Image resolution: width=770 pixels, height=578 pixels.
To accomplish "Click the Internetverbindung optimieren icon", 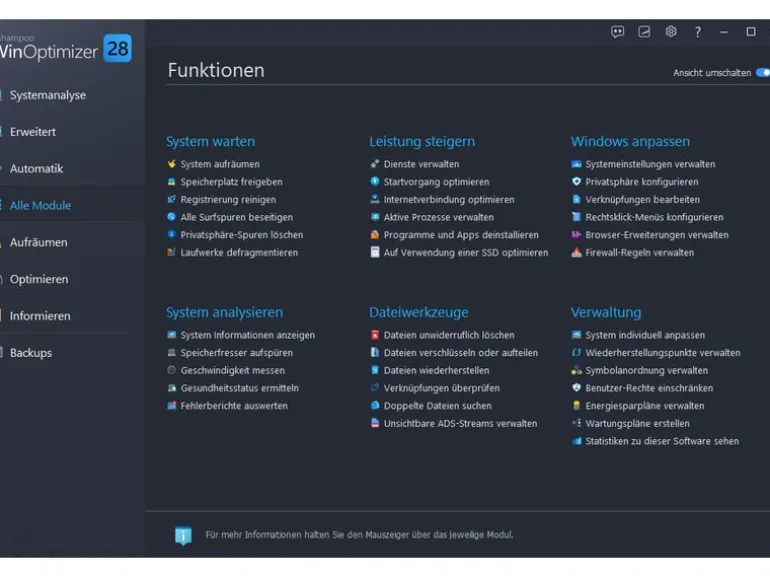I will (375, 199).
